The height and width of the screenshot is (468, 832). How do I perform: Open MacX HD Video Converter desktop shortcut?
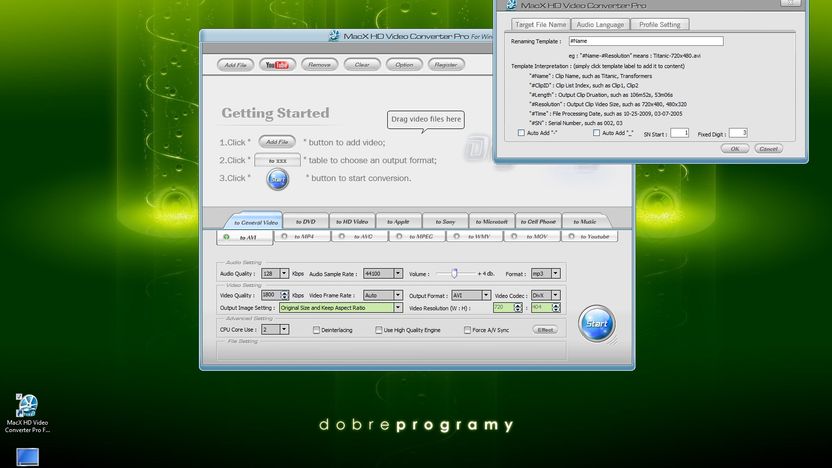27,413
